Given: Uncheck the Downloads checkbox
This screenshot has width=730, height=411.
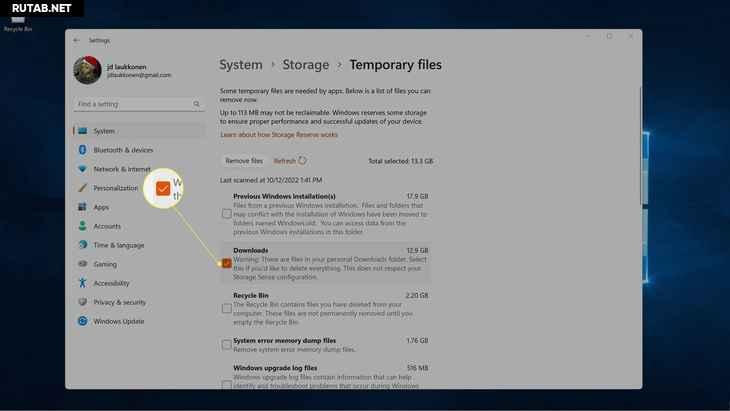Looking at the screenshot, I should 227,263.
